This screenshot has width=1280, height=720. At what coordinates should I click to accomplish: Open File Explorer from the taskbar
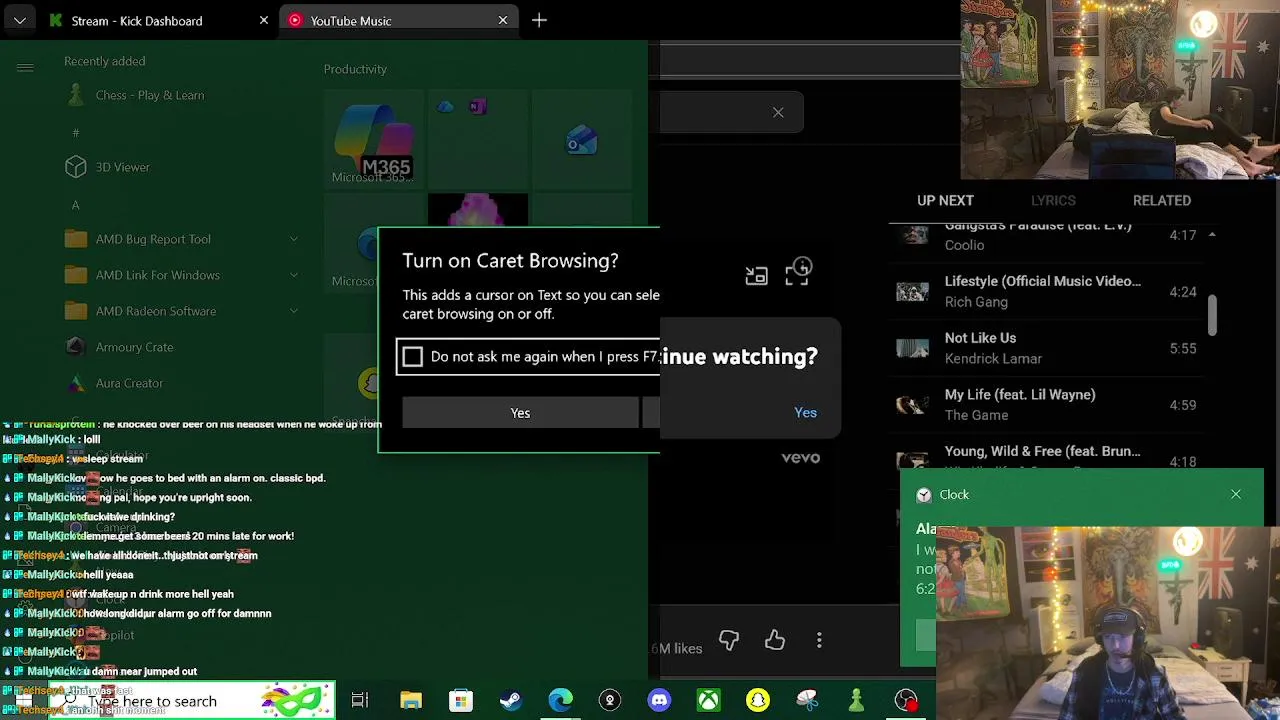pos(411,700)
